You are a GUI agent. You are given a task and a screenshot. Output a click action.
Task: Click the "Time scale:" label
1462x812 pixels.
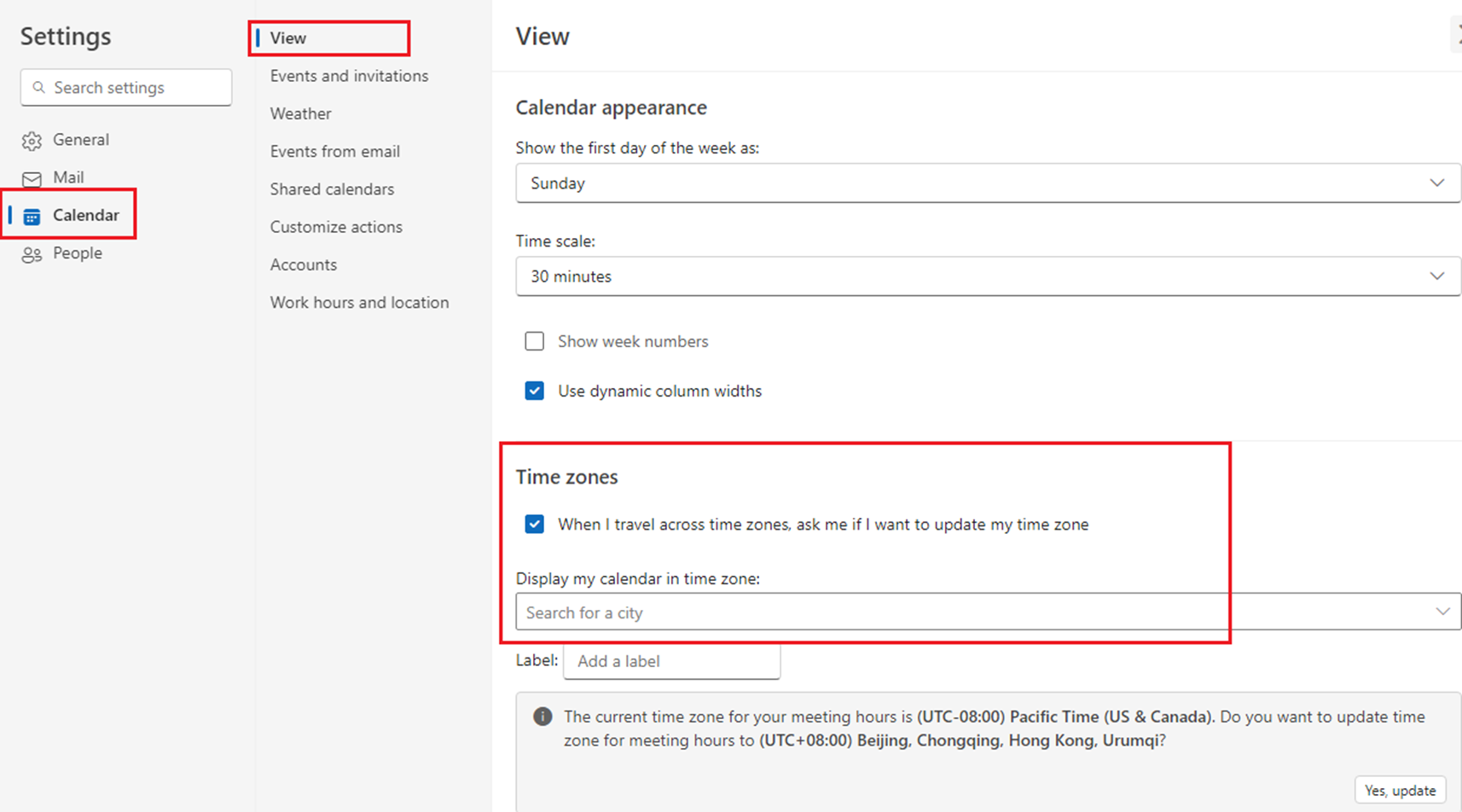pos(556,241)
